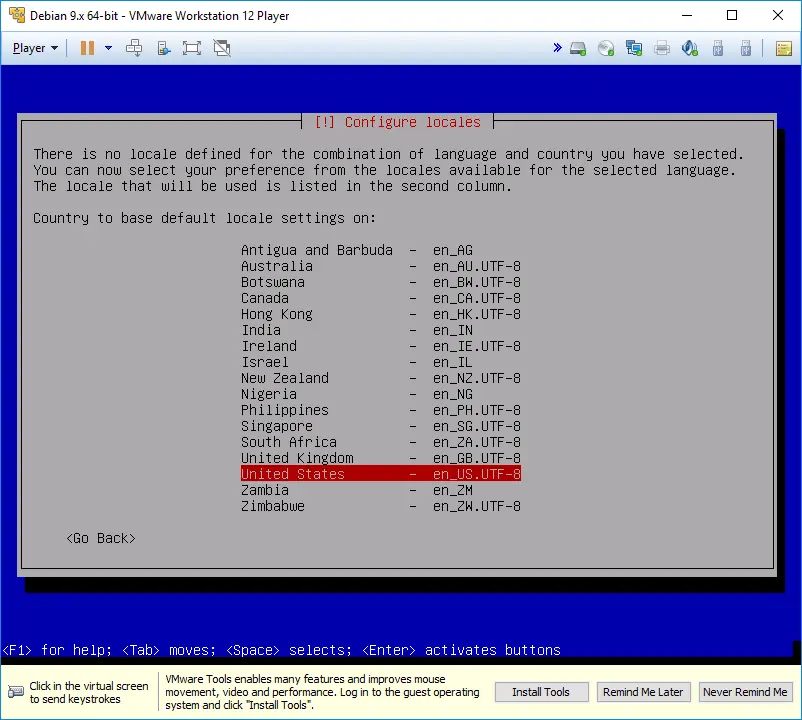Select United Kingdom en_GB.UTF-8 locale

[381, 458]
